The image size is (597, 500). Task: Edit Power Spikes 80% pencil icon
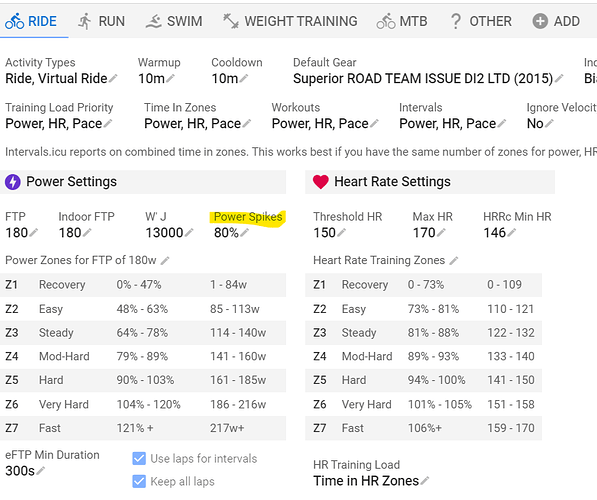244,232
